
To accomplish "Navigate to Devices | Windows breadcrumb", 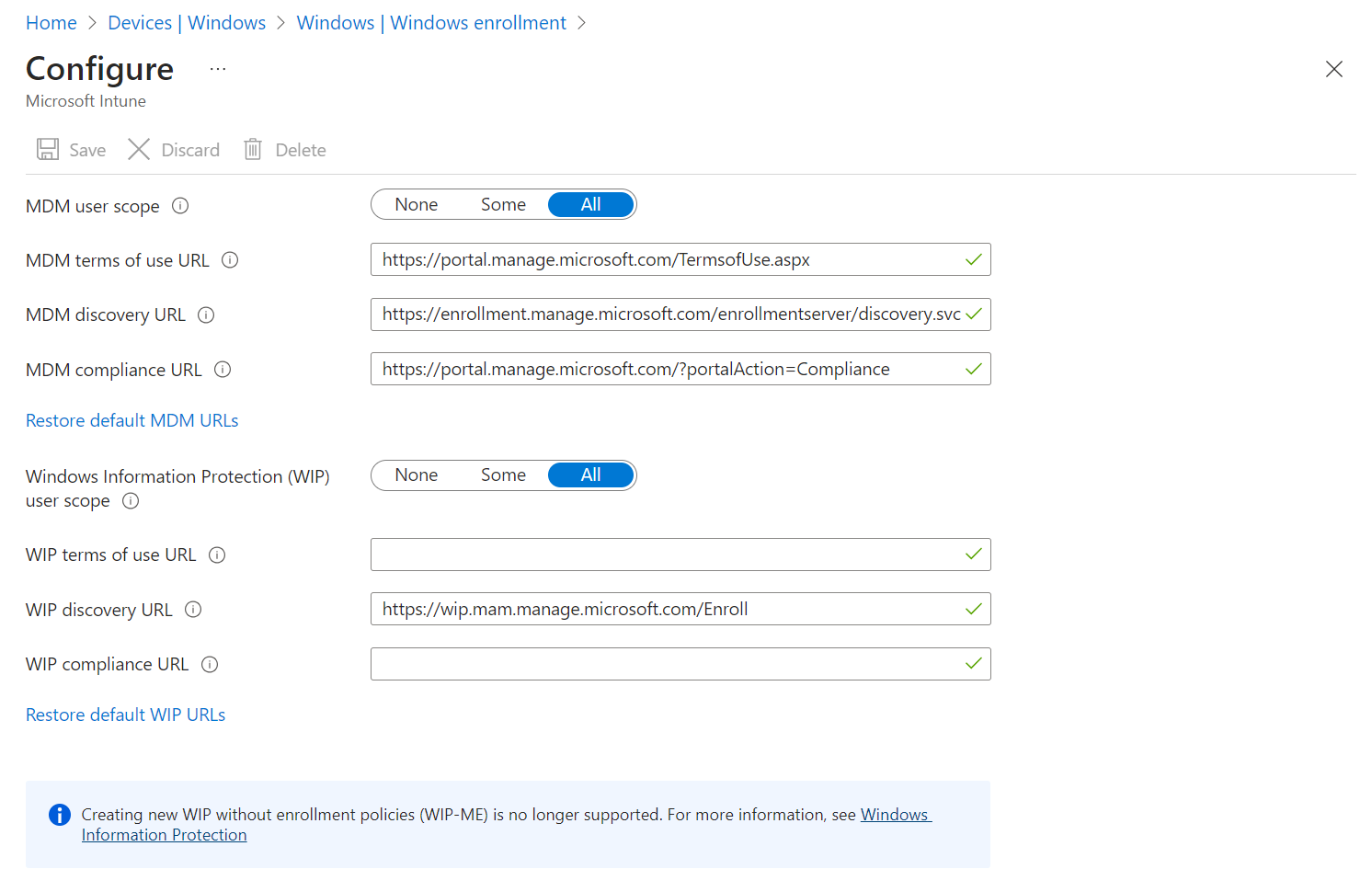I will (187, 23).
